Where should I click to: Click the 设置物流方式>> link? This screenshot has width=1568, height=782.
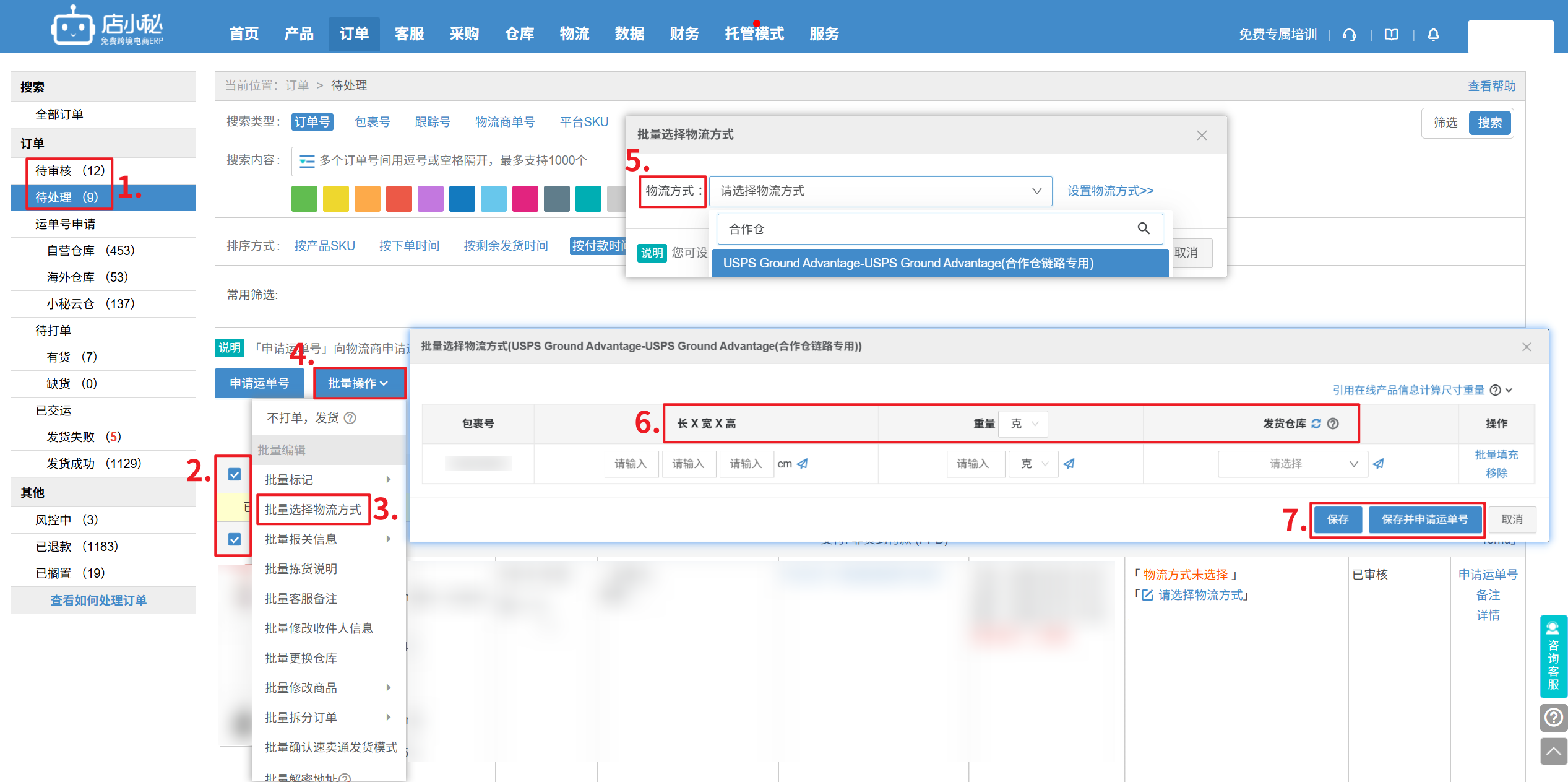(1110, 191)
